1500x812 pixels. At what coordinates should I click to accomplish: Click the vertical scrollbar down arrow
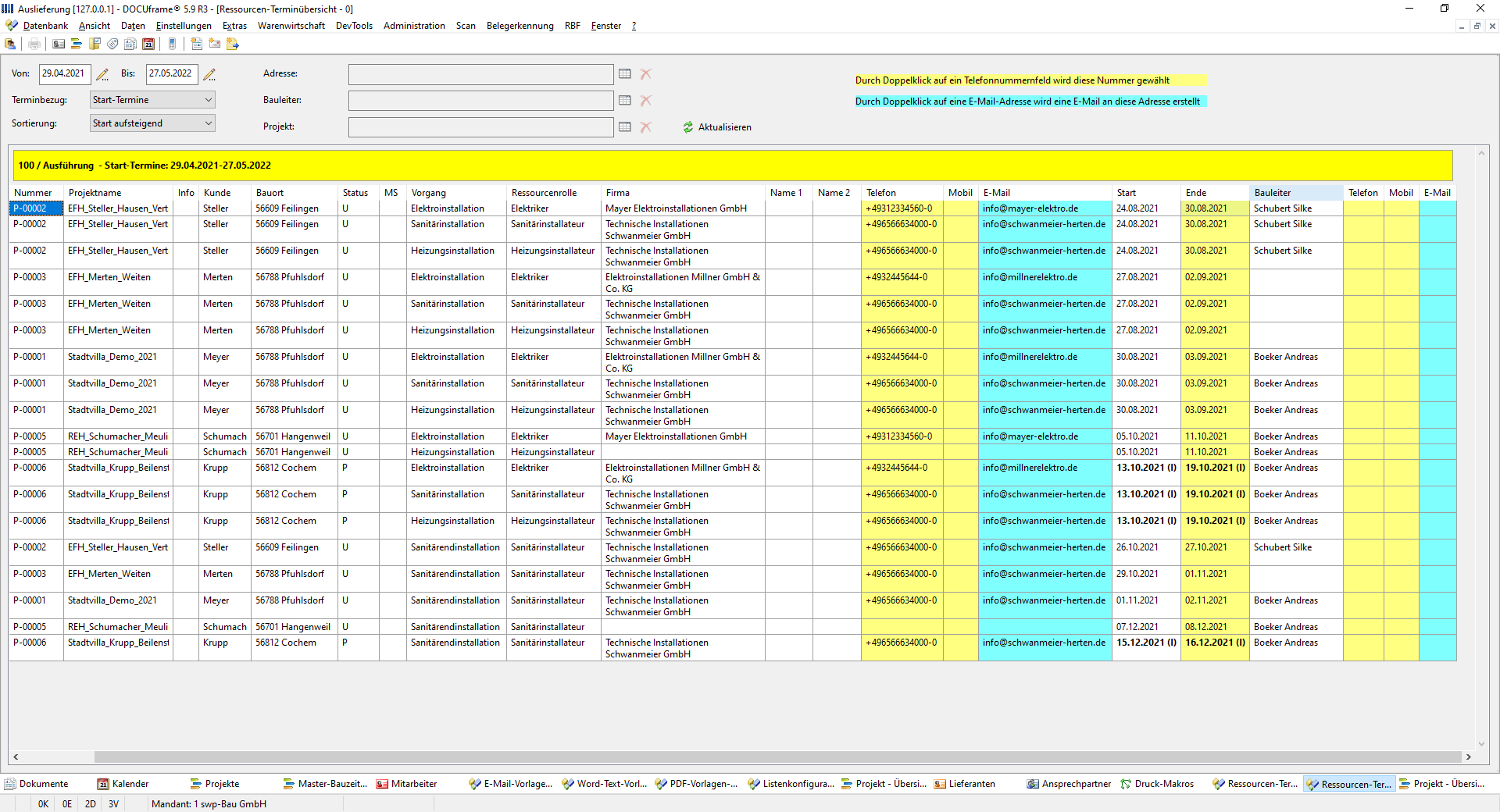[x=1481, y=744]
